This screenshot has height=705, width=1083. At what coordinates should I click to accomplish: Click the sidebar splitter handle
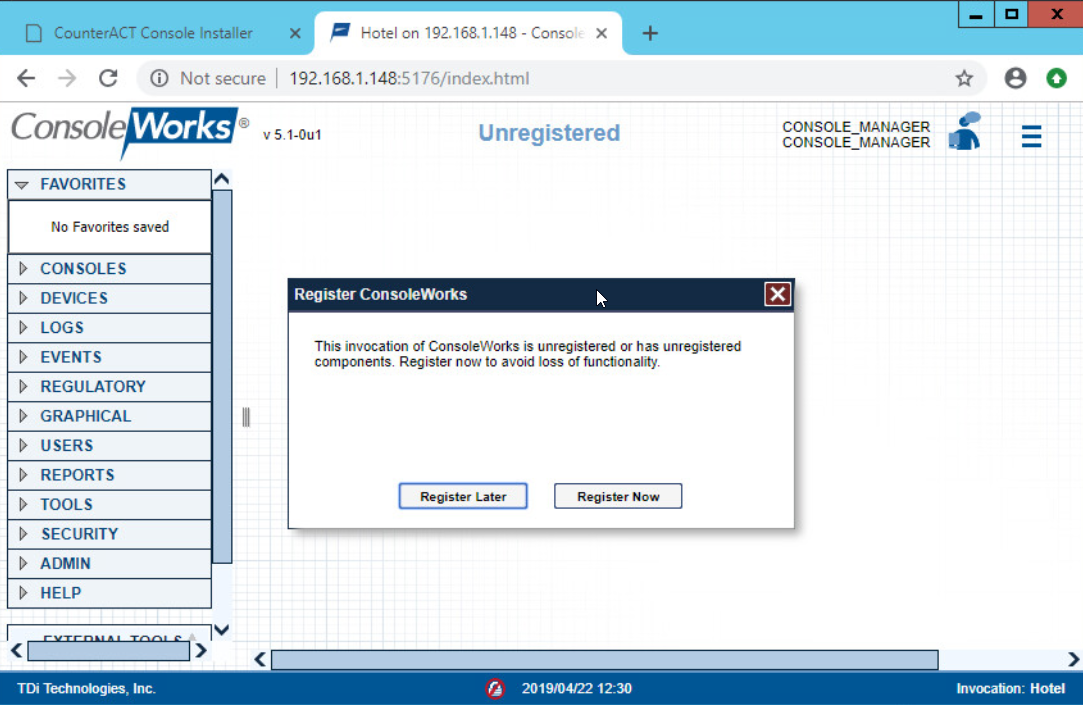246,416
